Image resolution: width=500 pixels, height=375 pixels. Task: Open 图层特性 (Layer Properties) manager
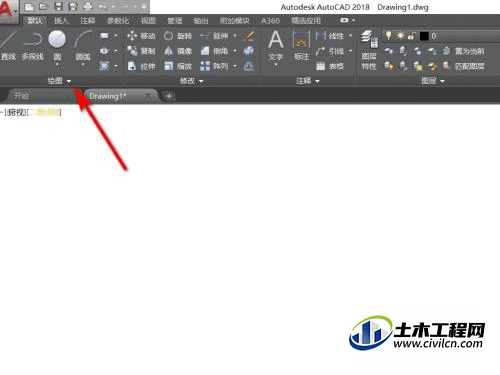(x=369, y=50)
